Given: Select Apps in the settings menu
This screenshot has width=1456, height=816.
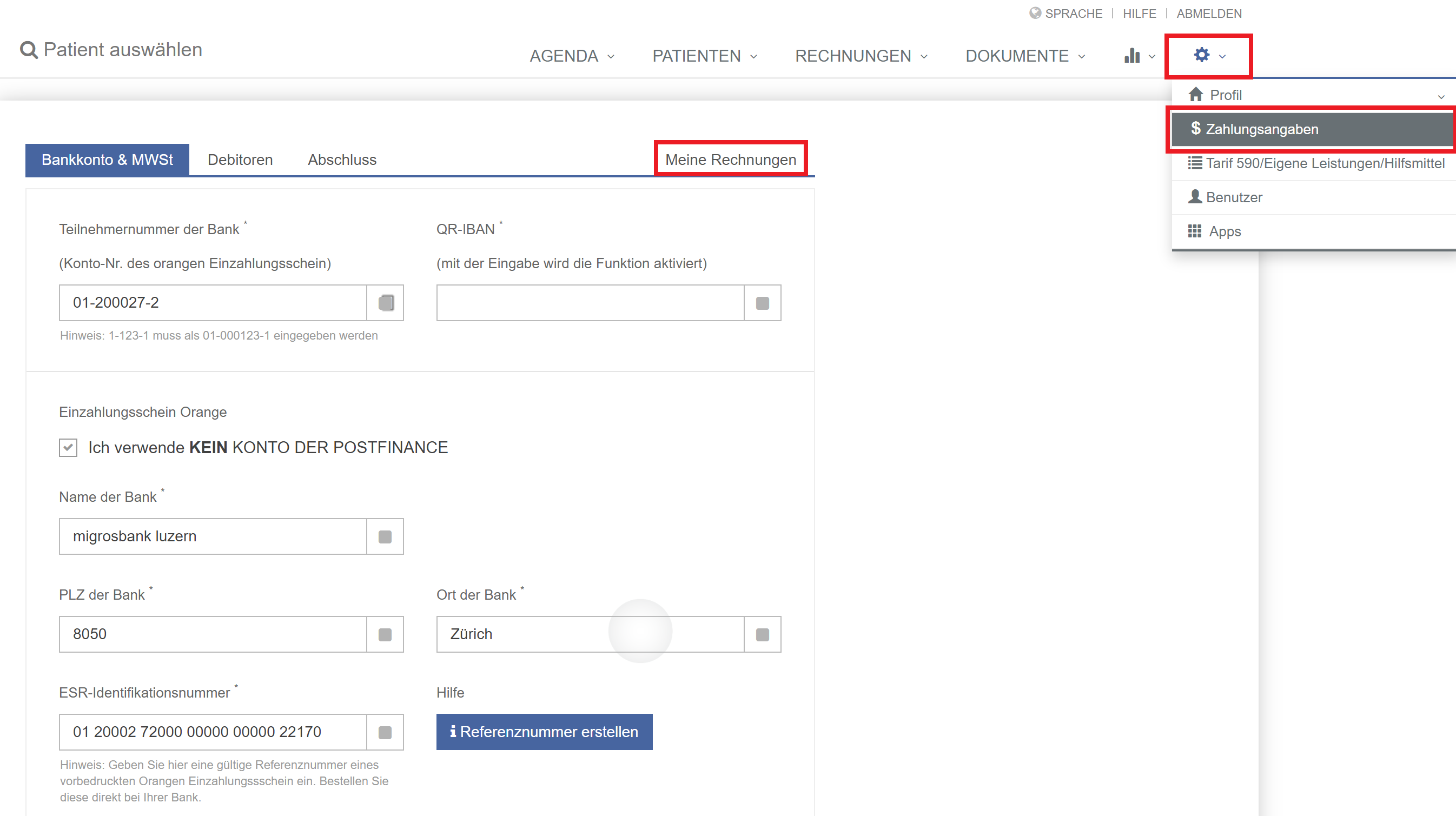Looking at the screenshot, I should coord(1314,231).
